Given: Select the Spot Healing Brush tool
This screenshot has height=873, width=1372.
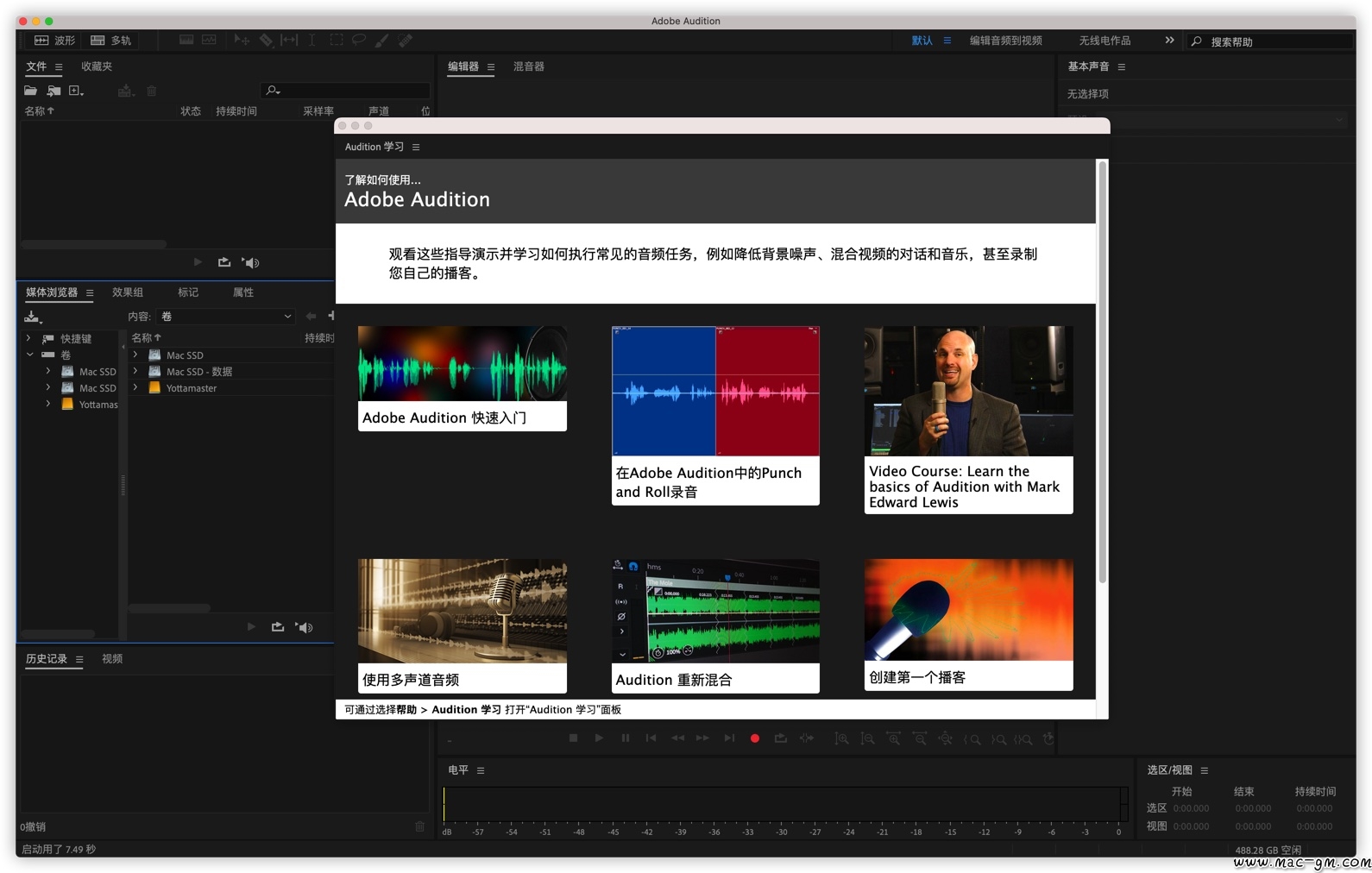Looking at the screenshot, I should 406,41.
